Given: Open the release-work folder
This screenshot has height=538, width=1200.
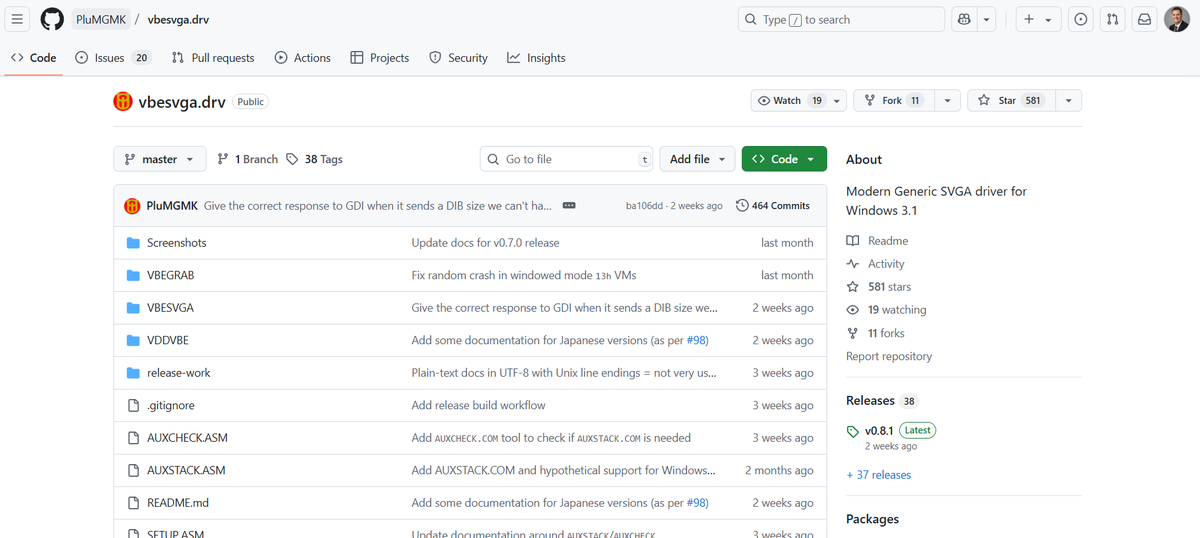Looking at the screenshot, I should click(179, 373).
